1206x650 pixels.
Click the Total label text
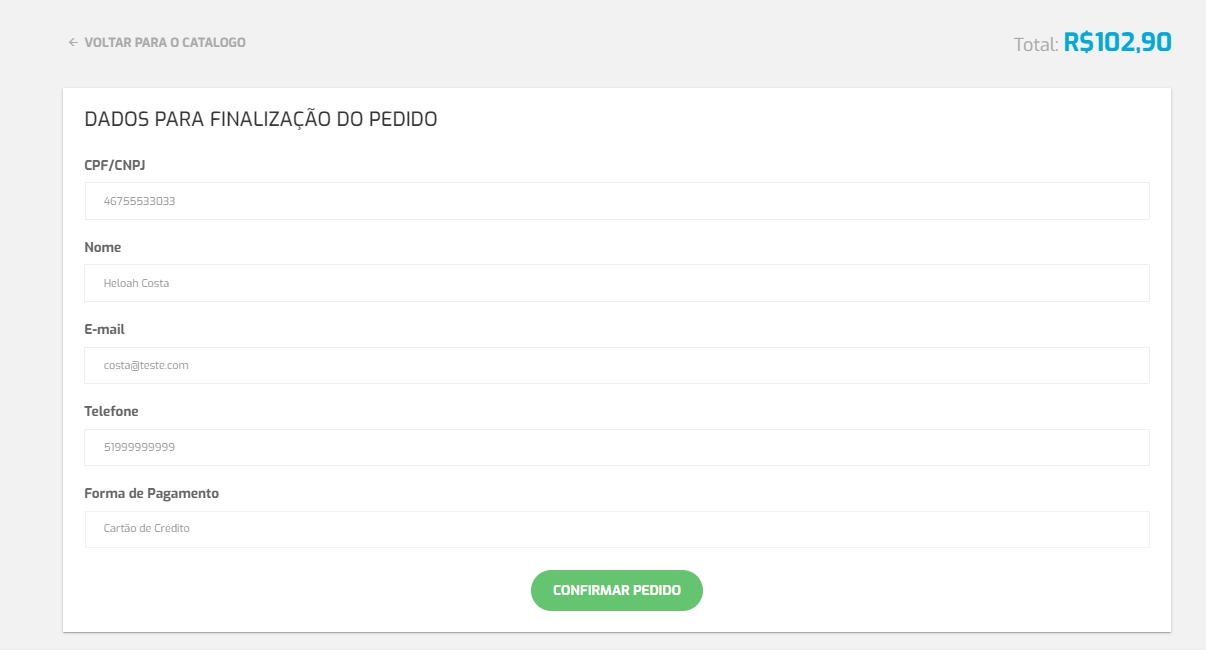pyautogui.click(x=1036, y=44)
